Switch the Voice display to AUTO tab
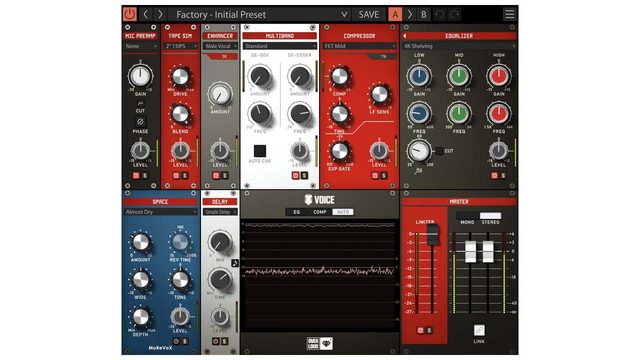Viewport: 640px width, 360px height. click(x=343, y=212)
